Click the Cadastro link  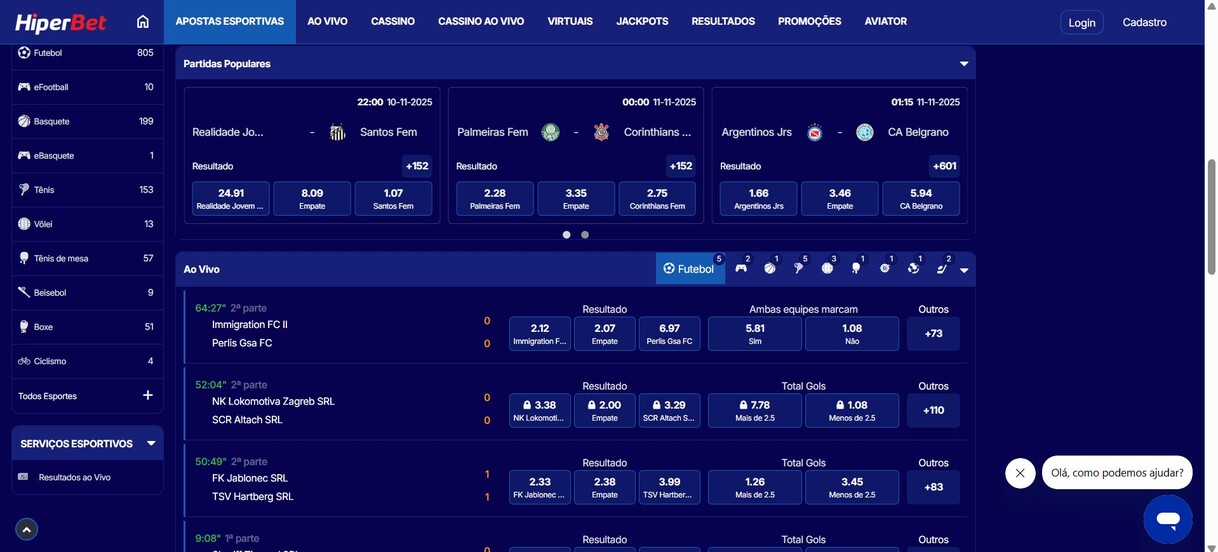point(1144,22)
